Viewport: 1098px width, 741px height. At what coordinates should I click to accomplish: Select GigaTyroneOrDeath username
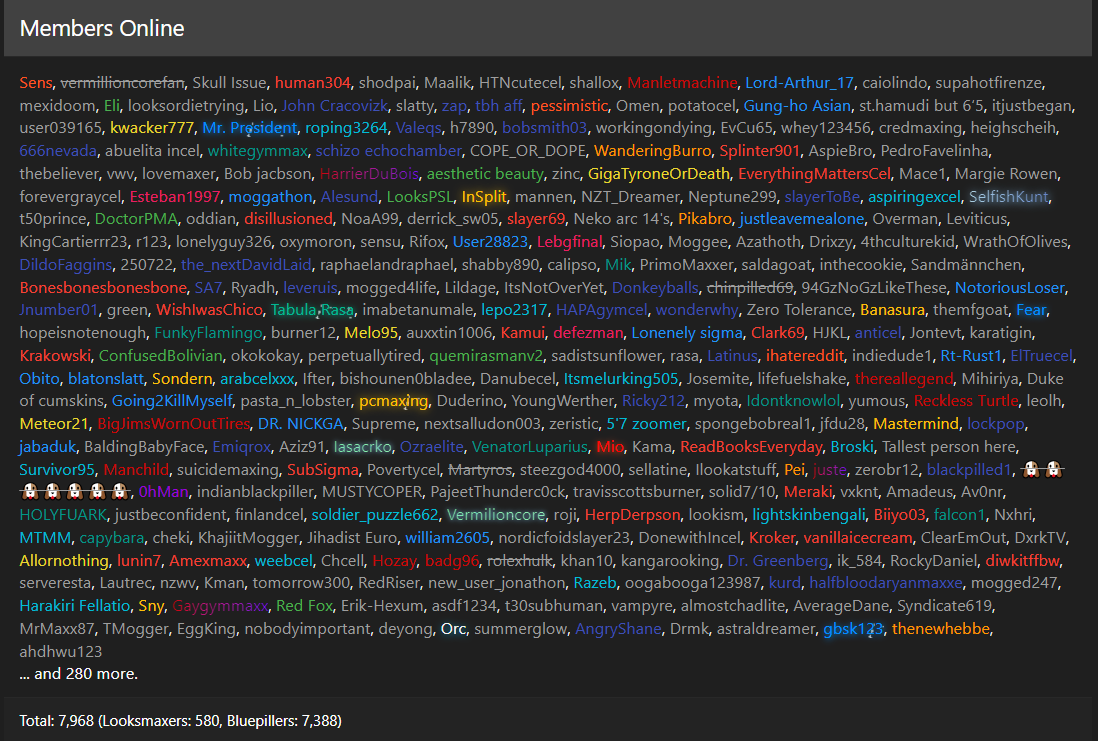point(658,174)
